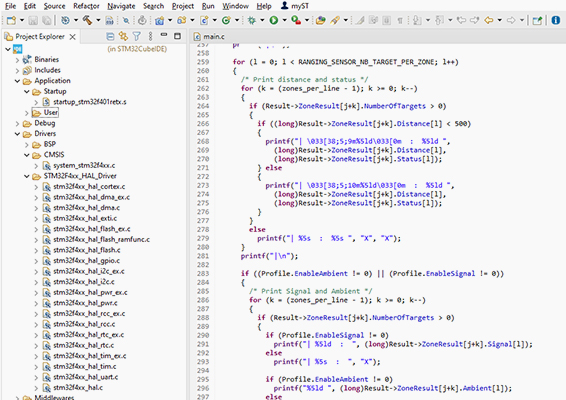Click the build target gear icon
Image resolution: width=566 pixels, height=400 pixels.
(65, 20)
